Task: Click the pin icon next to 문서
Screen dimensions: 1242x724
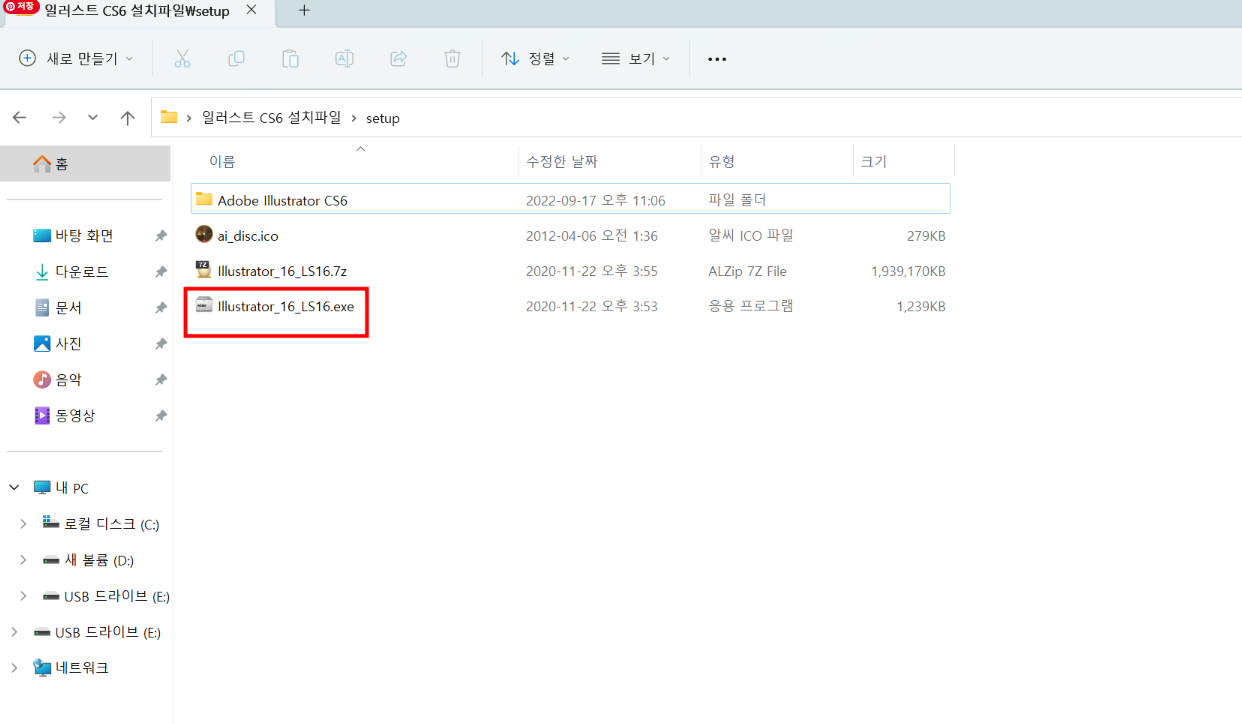Action: [x=160, y=308]
